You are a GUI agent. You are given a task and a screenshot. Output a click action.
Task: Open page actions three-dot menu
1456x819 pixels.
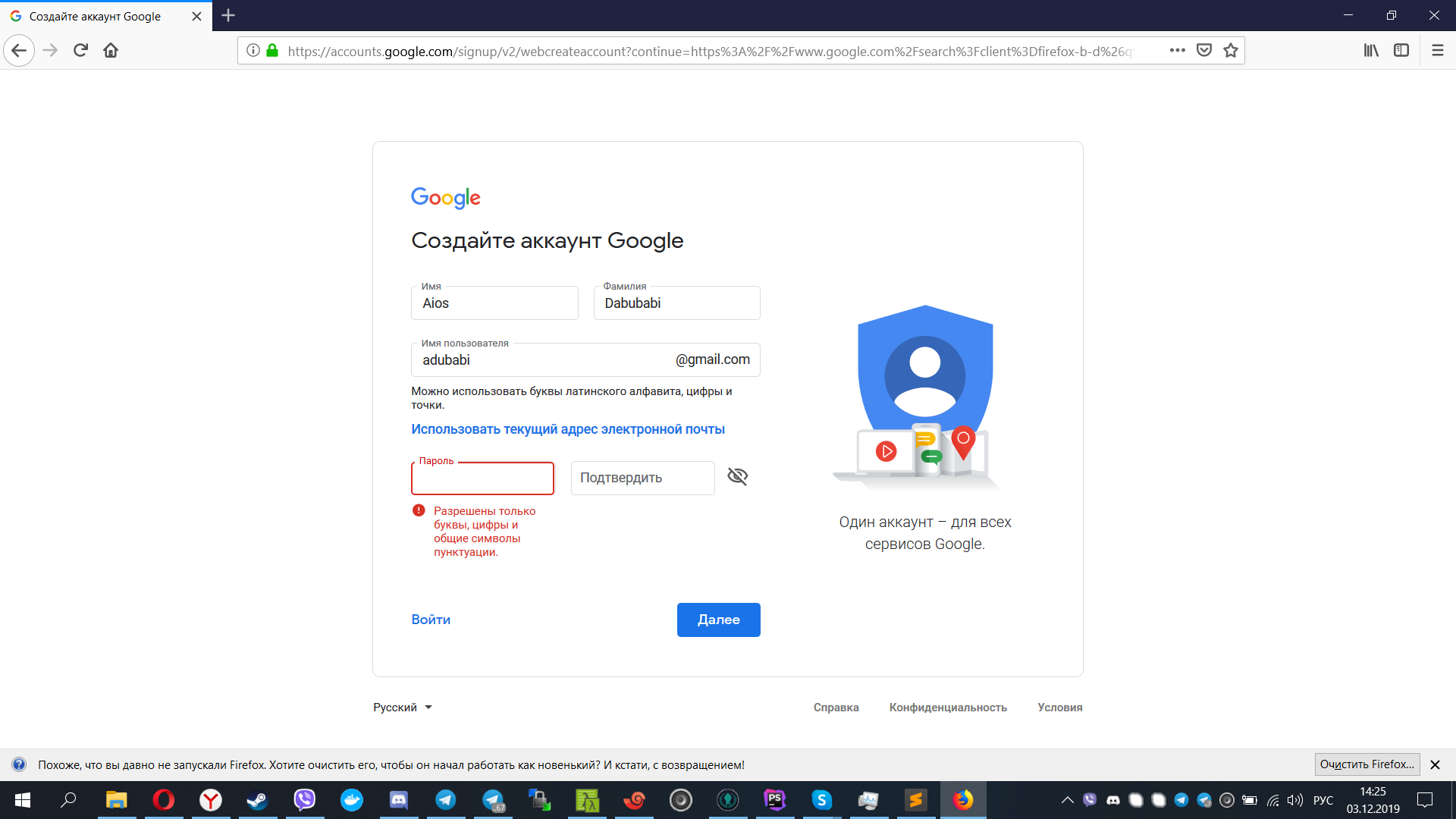click(1177, 51)
